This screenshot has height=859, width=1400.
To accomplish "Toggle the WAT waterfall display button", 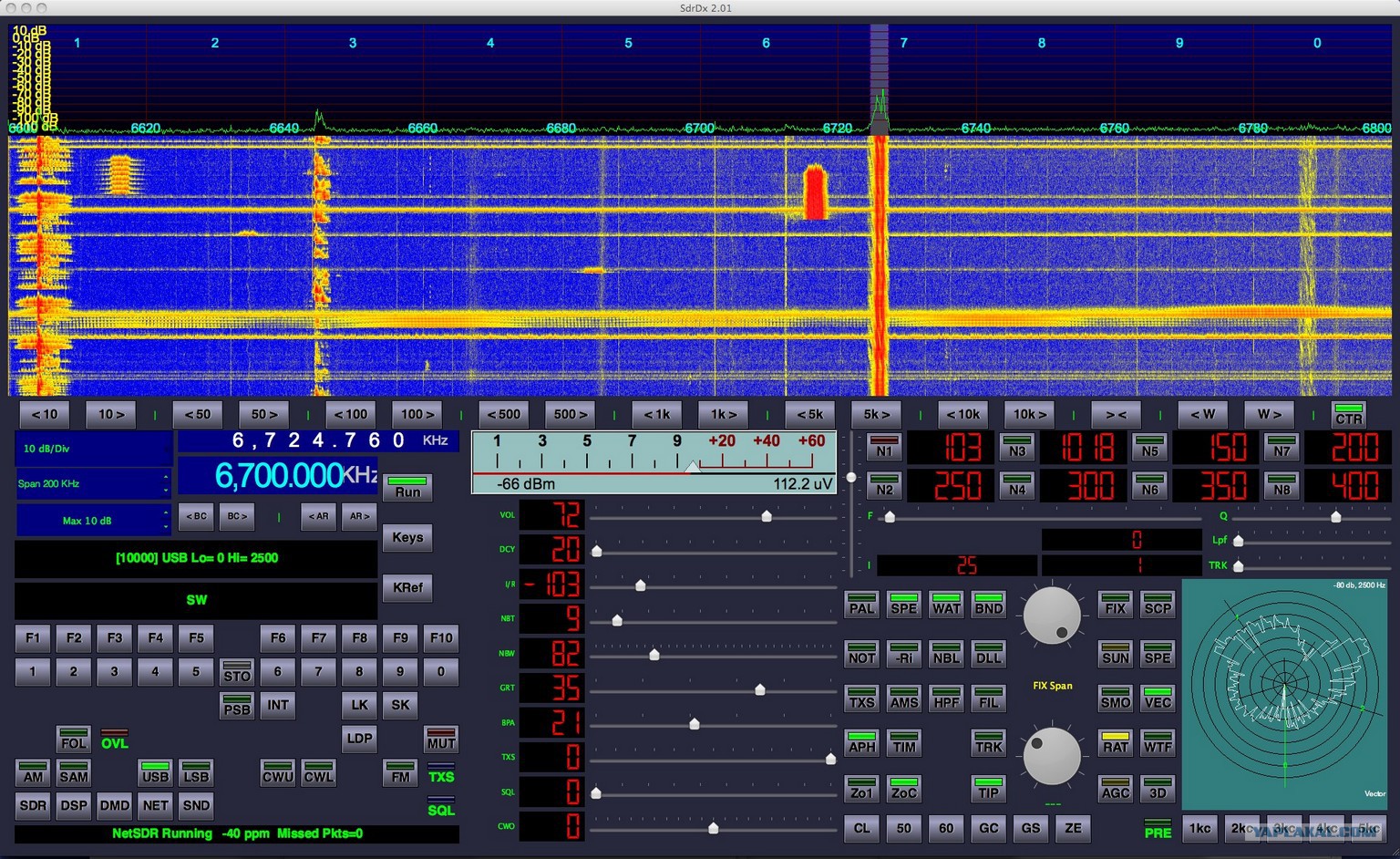I will 946,604.
